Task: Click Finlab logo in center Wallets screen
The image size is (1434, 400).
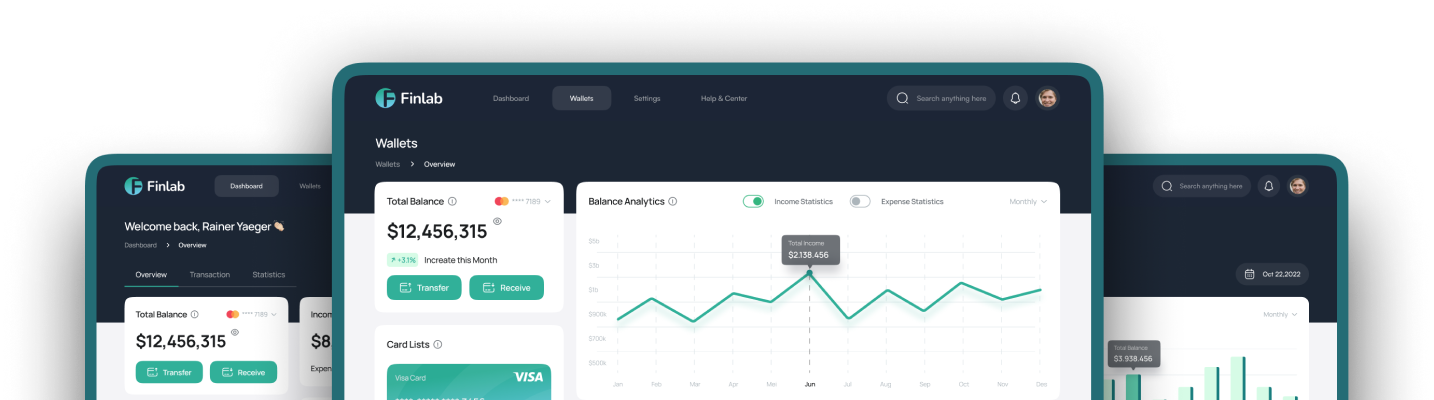Action: [x=409, y=98]
